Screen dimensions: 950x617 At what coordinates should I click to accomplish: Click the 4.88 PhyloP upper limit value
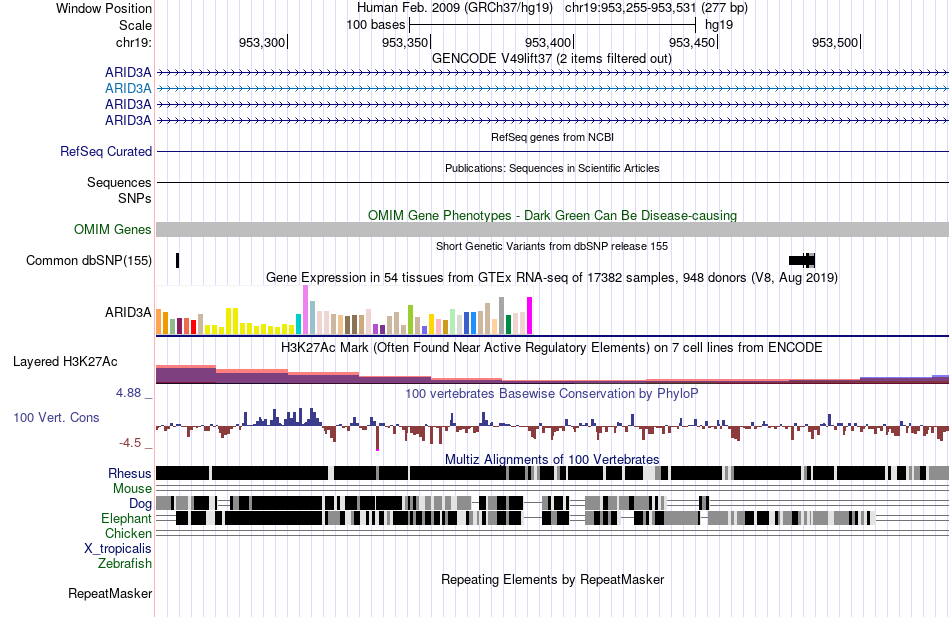128,393
